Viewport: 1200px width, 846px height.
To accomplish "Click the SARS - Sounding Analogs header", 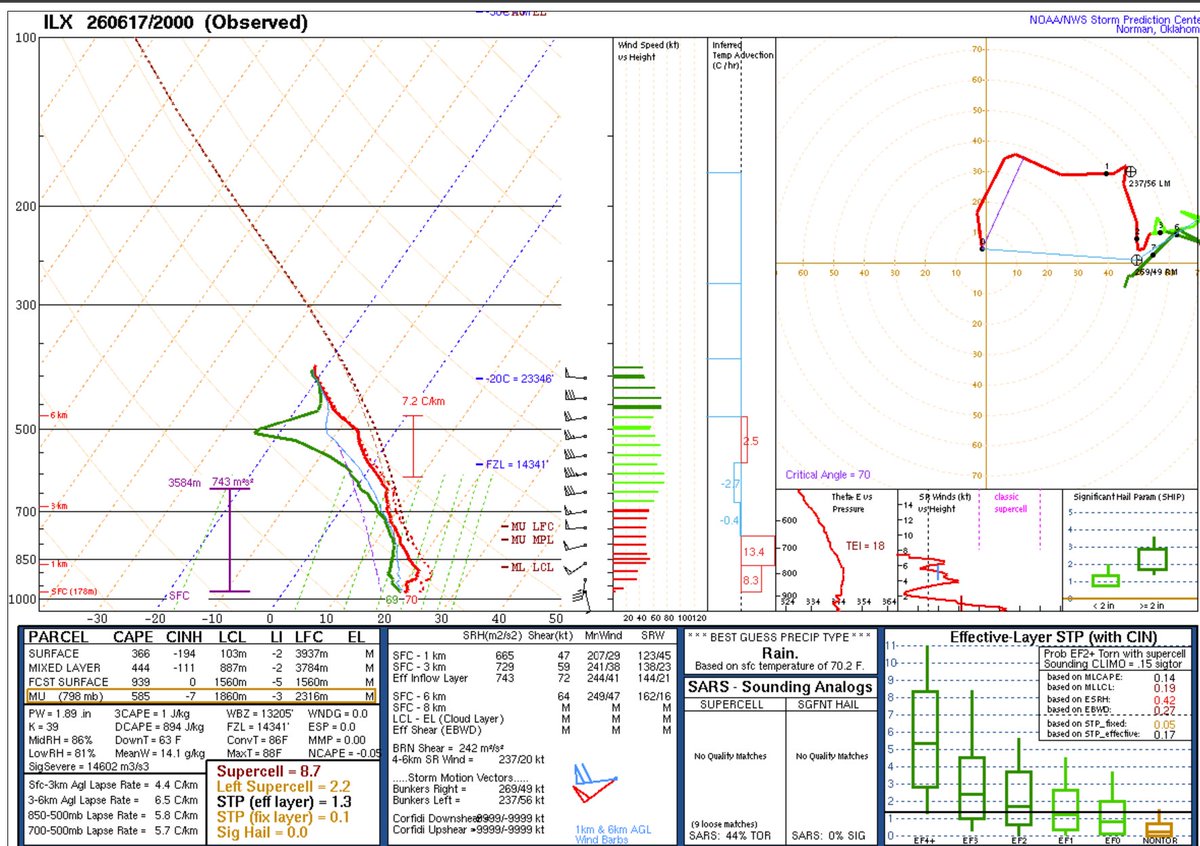I will (780, 687).
